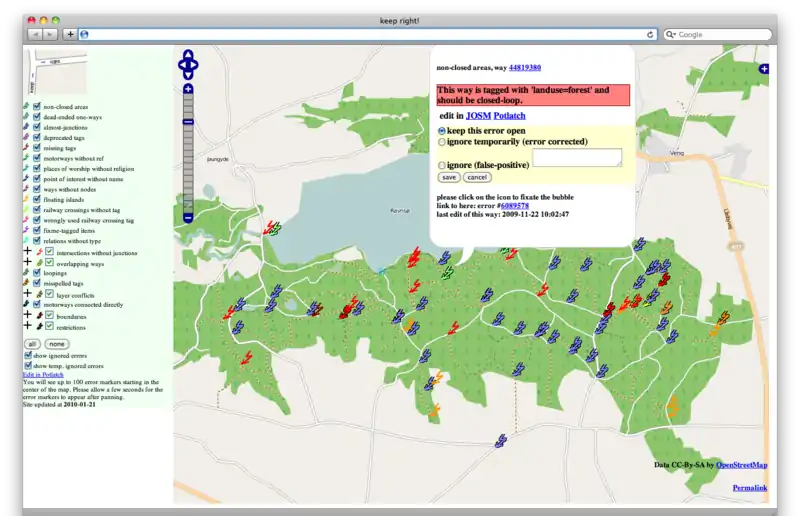800x516 pixels.
Task: Click the Permalink link
Action: pyautogui.click(x=749, y=487)
